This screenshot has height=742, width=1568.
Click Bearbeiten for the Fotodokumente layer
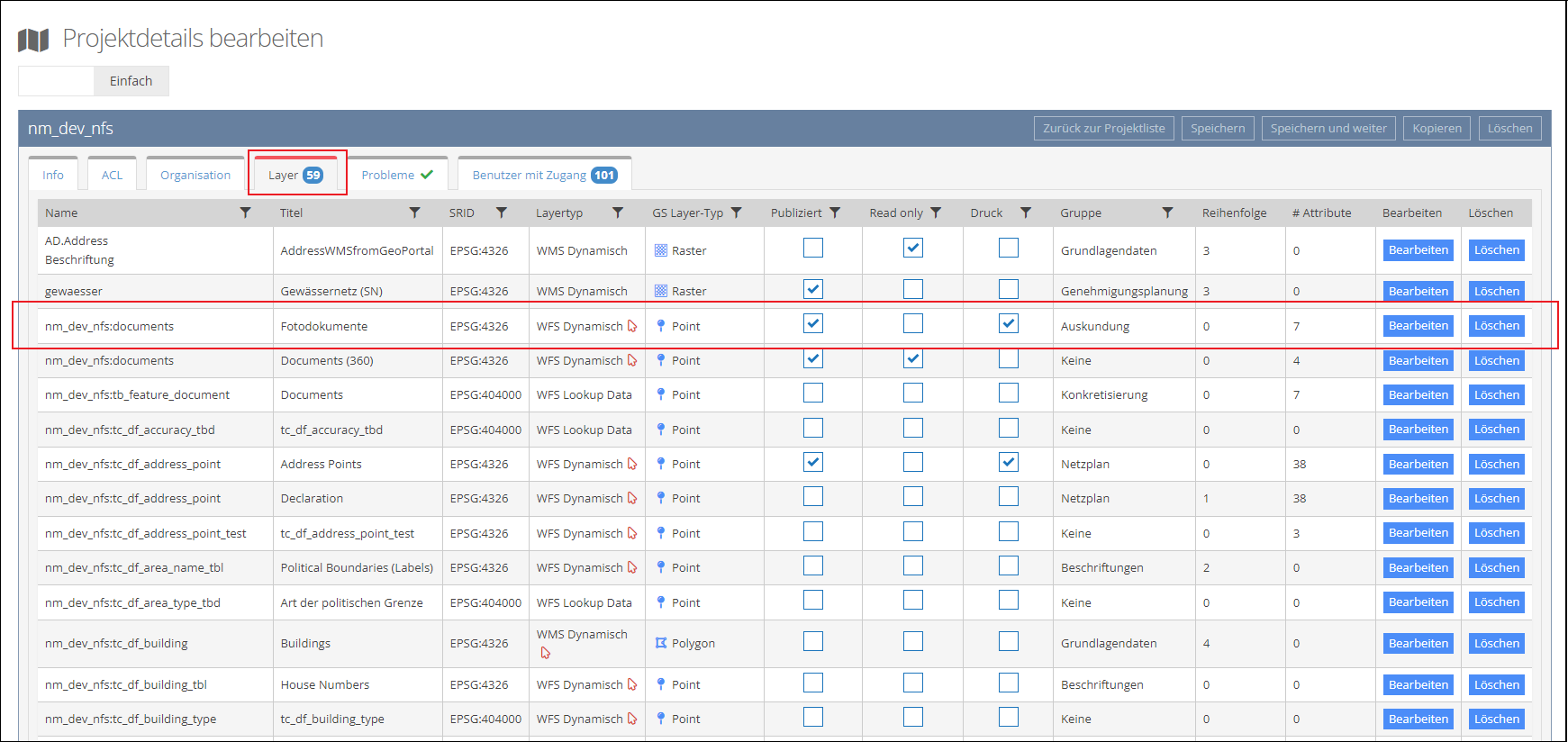click(1418, 326)
